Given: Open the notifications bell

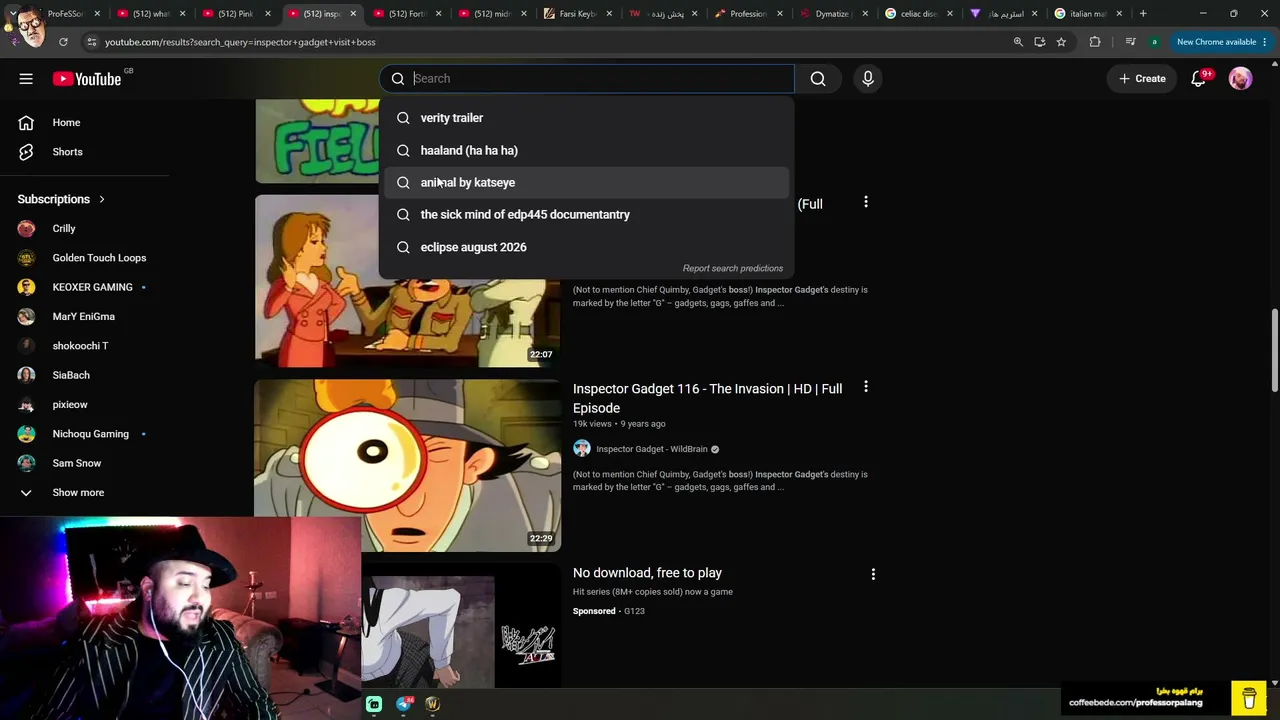Looking at the screenshot, I should [1199, 79].
